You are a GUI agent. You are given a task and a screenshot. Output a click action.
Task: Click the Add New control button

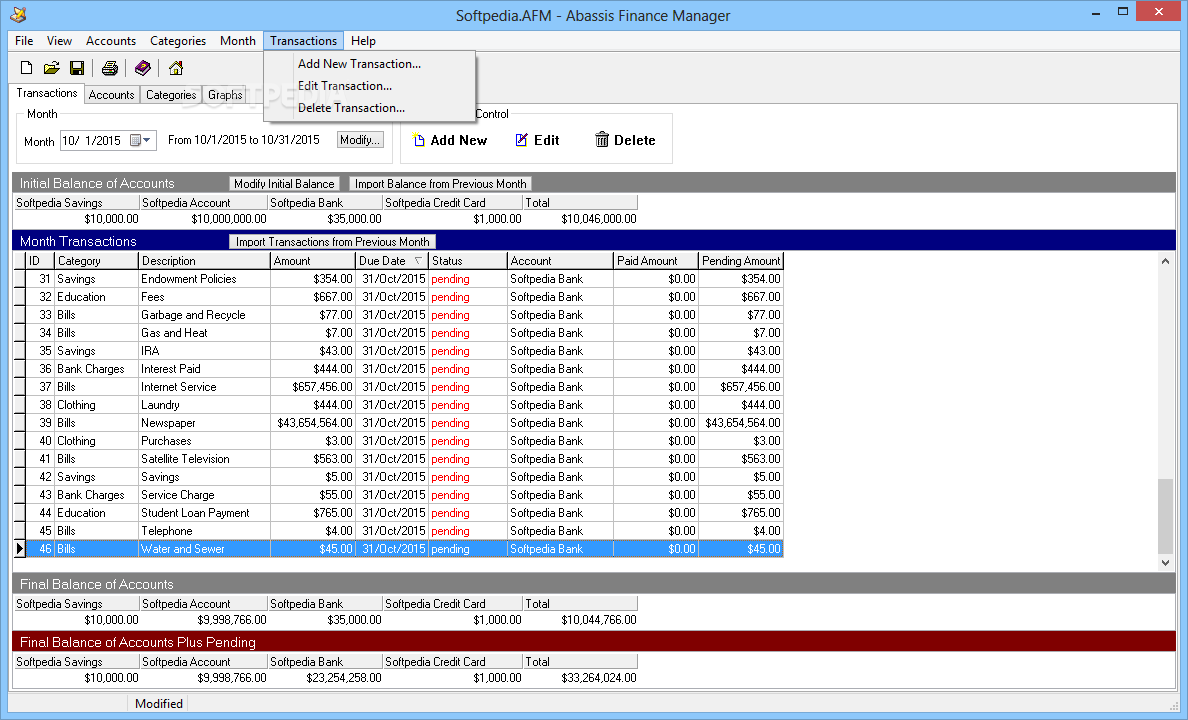[x=450, y=140]
